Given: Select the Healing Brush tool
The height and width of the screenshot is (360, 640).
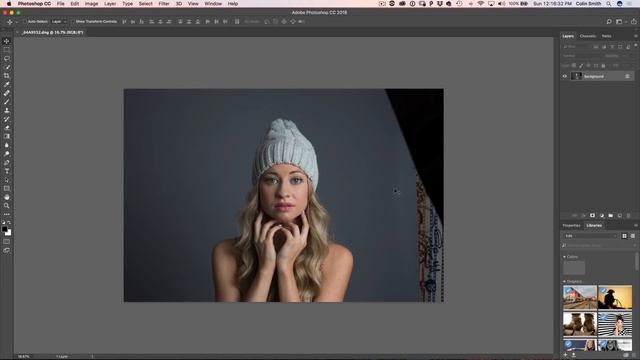Looking at the screenshot, I should pyautogui.click(x=7, y=93).
